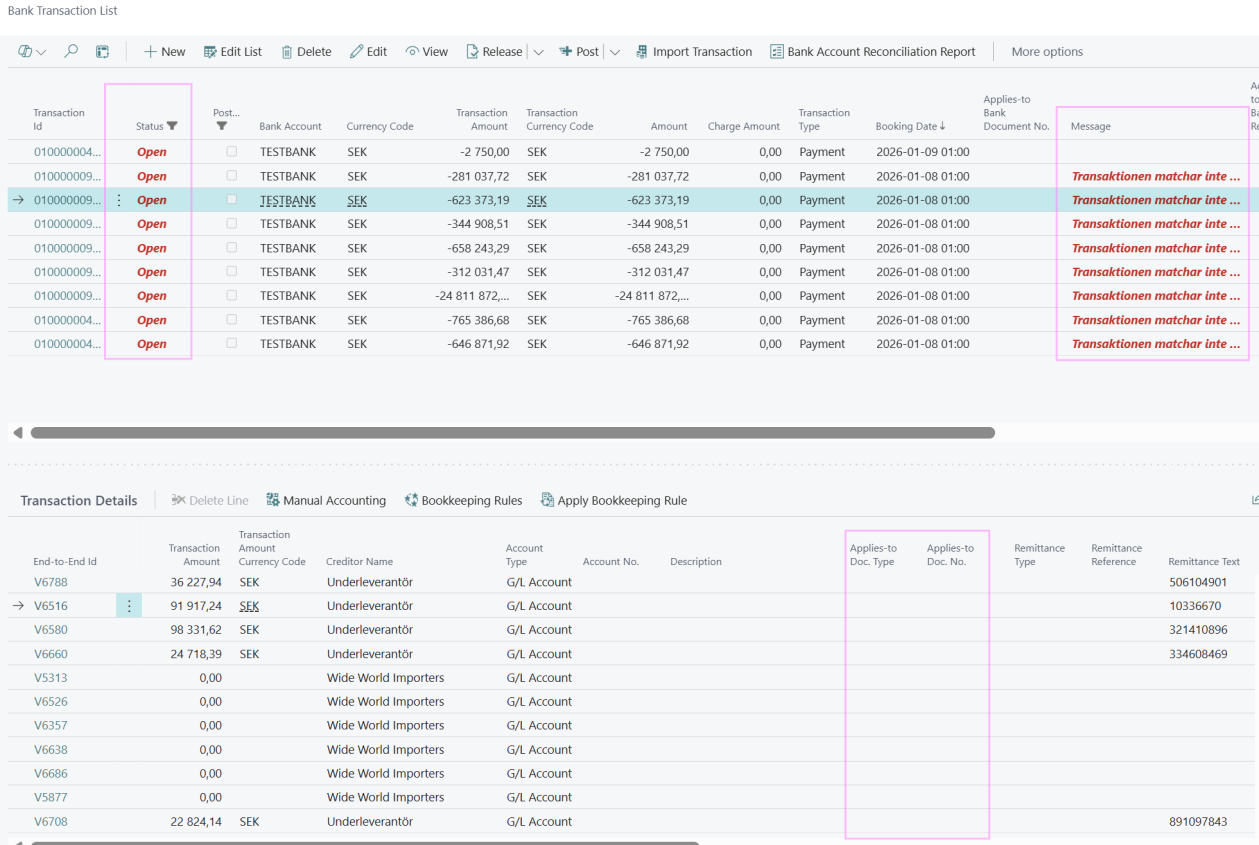Tick Posted checkbox in the -281 037,72 row
Image resolution: width=1259 pixels, height=845 pixels.
[x=232, y=176]
